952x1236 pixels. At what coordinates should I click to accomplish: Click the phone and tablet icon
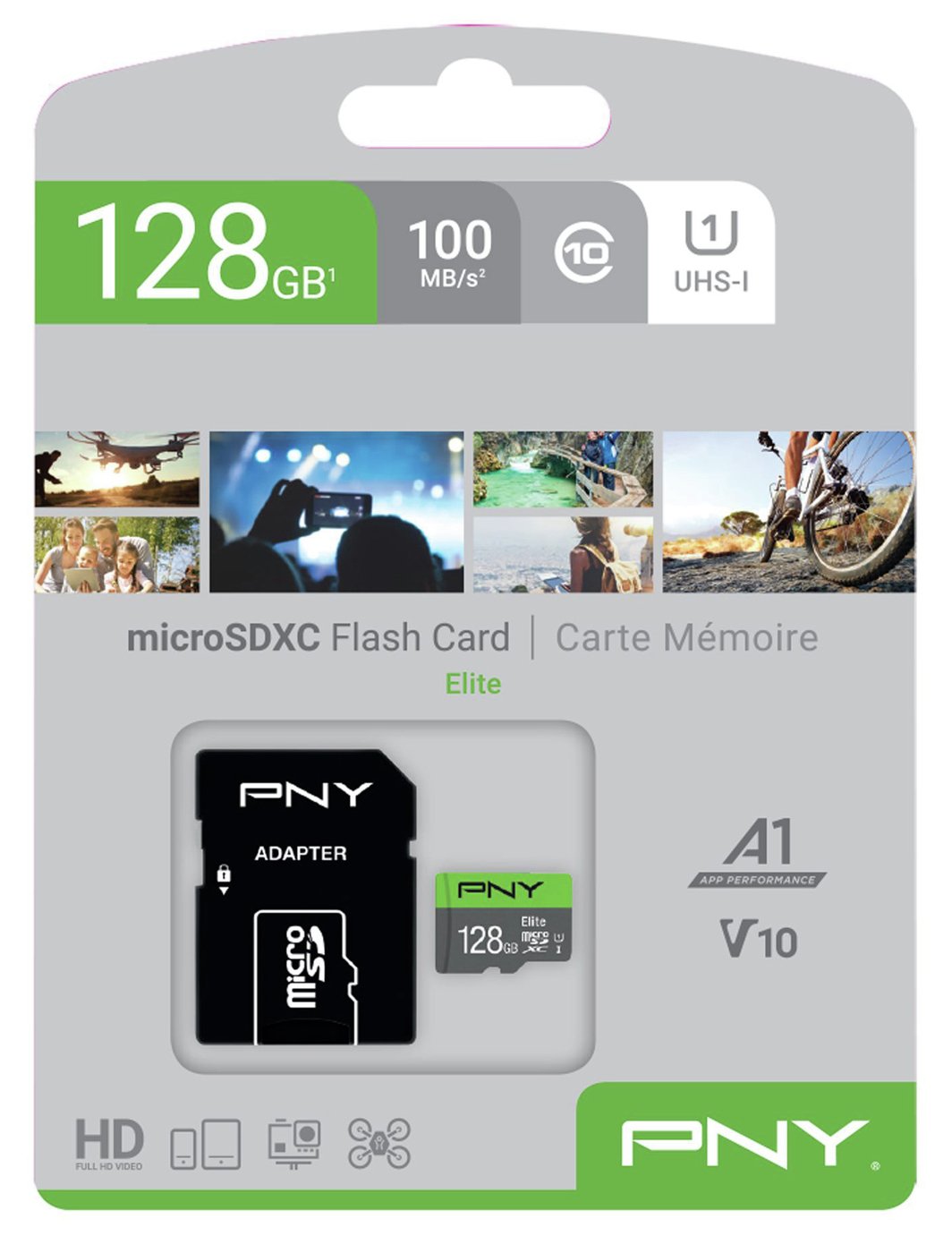tap(206, 1143)
